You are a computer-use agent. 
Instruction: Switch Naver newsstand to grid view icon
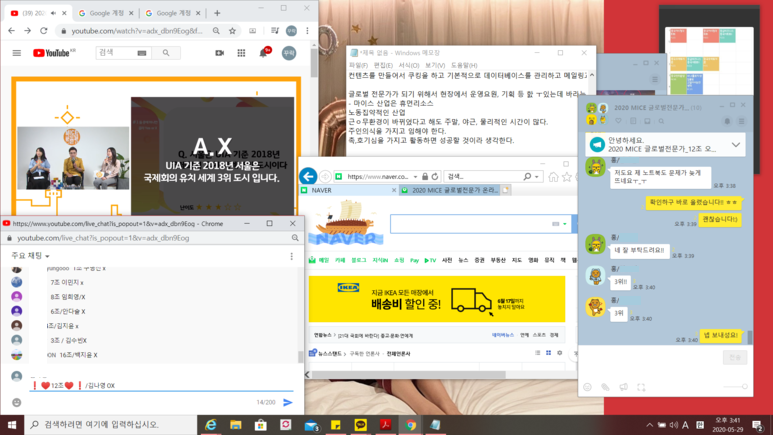(x=548, y=353)
